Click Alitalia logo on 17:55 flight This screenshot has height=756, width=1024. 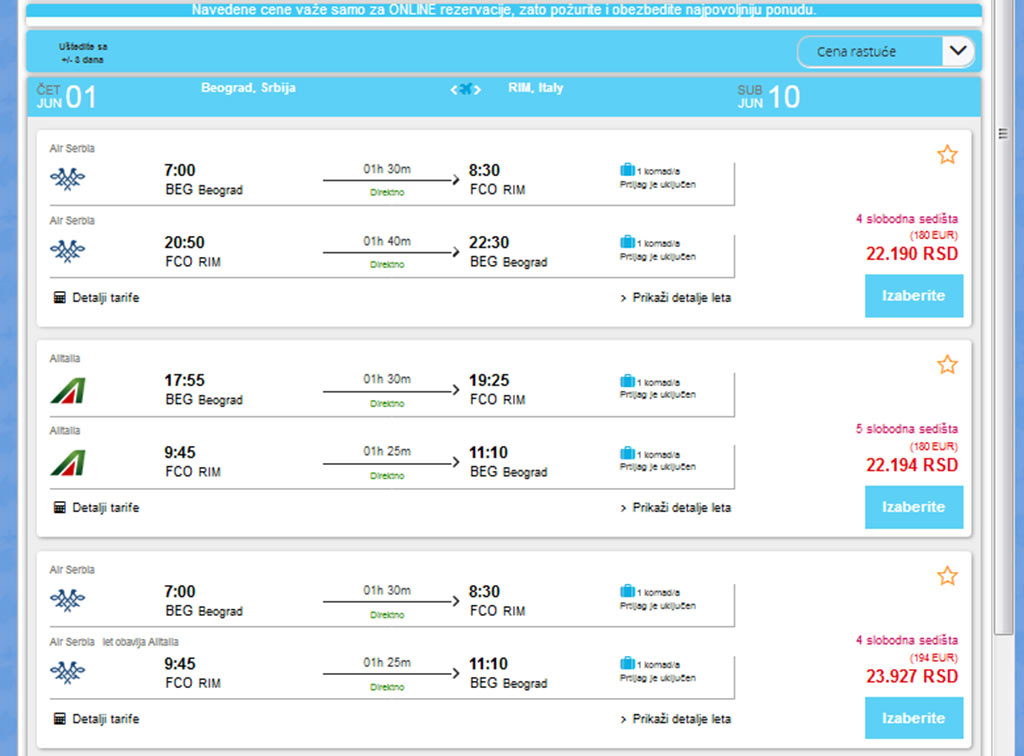point(68,390)
